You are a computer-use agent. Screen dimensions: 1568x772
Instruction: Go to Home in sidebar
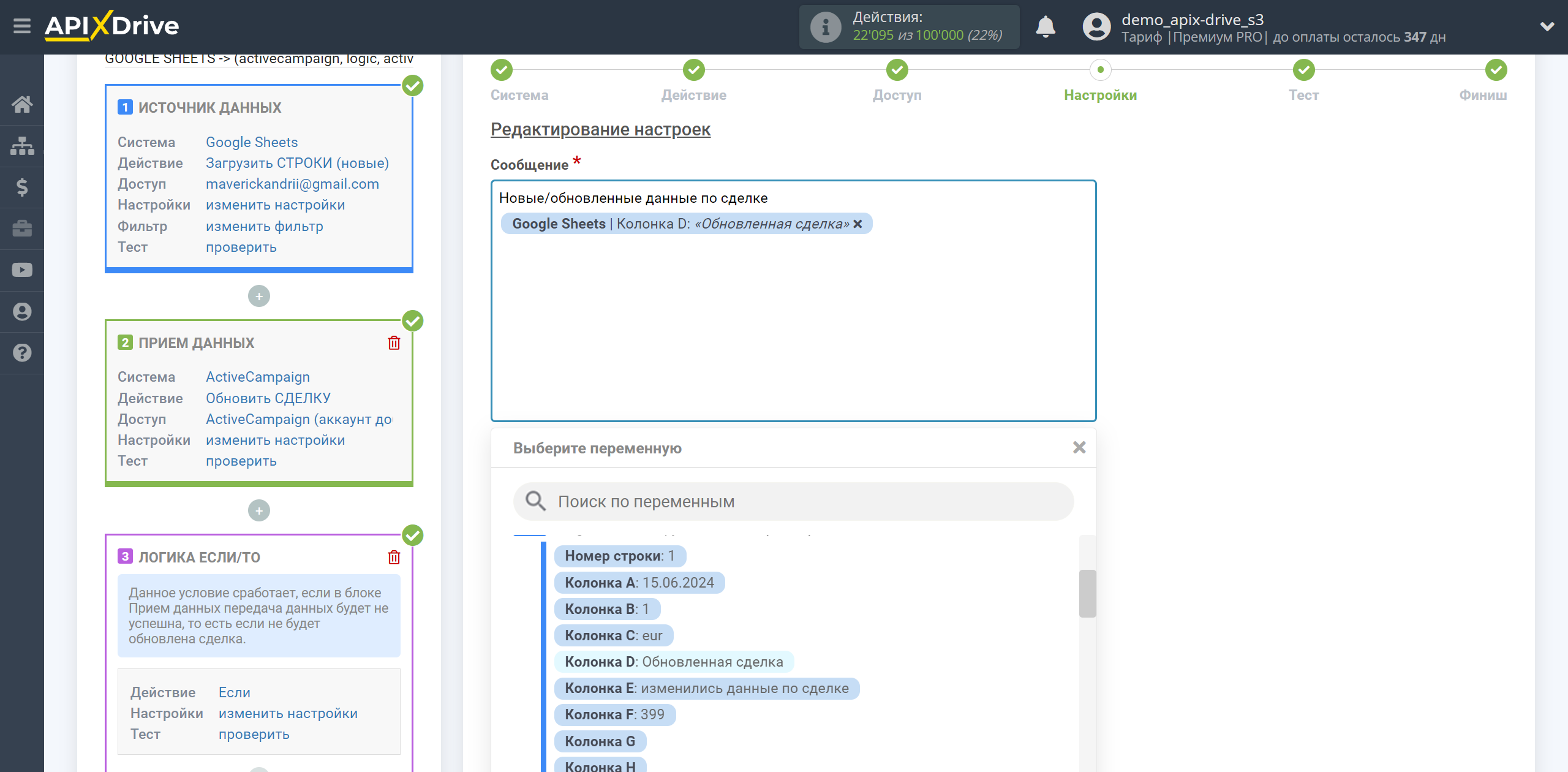[22, 104]
